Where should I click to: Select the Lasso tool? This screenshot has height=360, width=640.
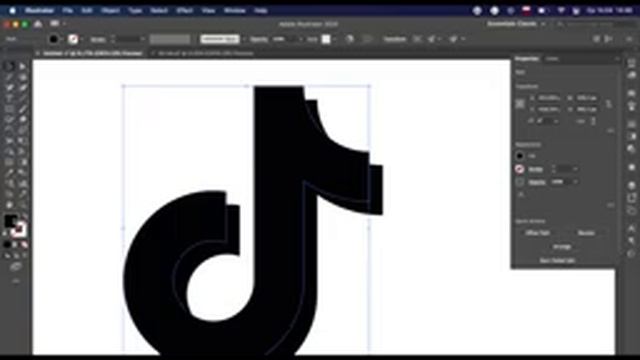22,77
